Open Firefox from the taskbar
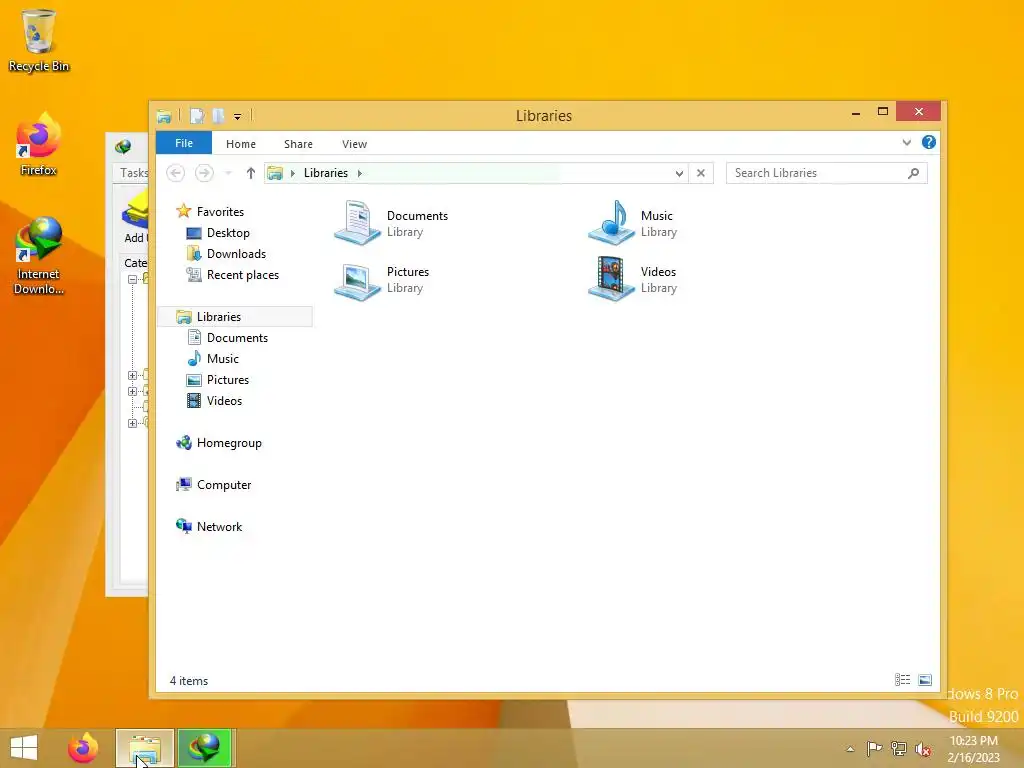 [x=83, y=748]
